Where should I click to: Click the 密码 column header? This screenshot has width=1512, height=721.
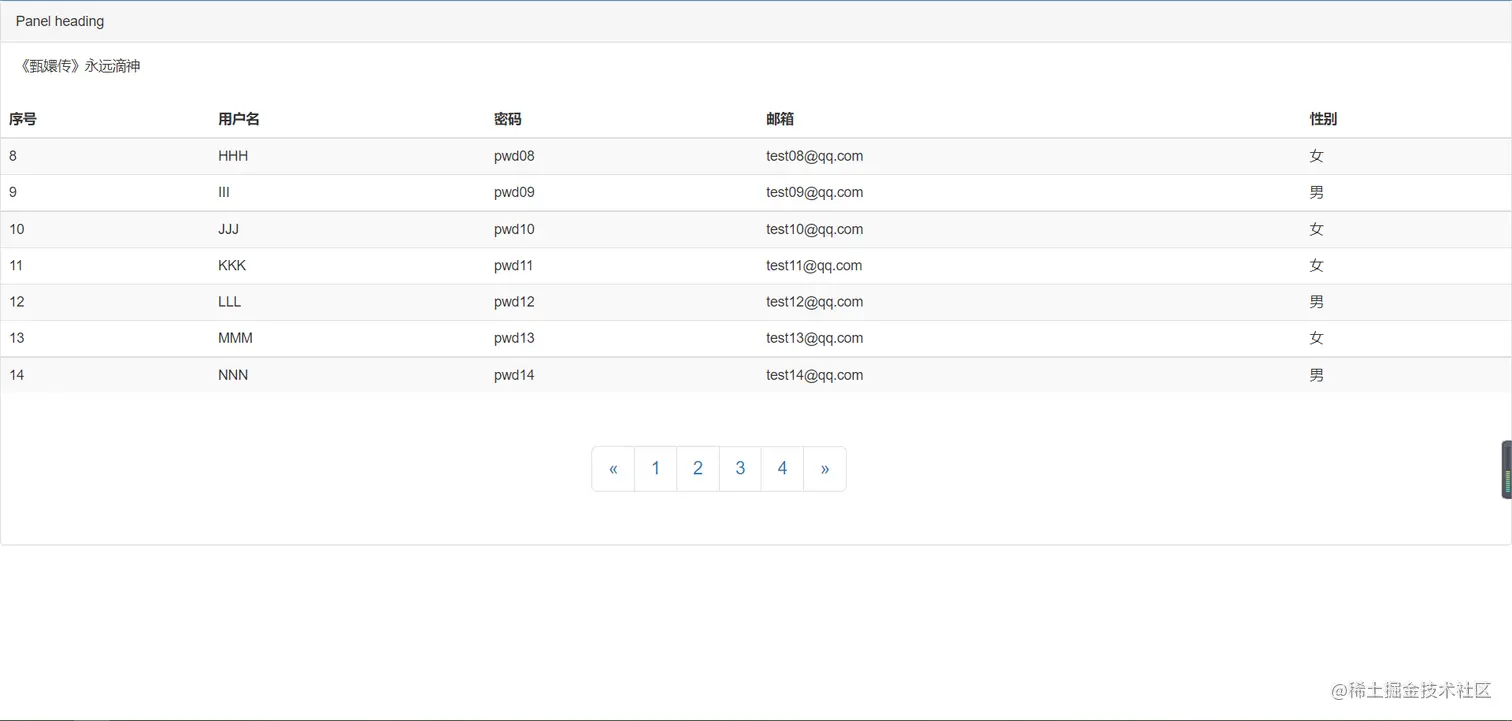pos(508,119)
